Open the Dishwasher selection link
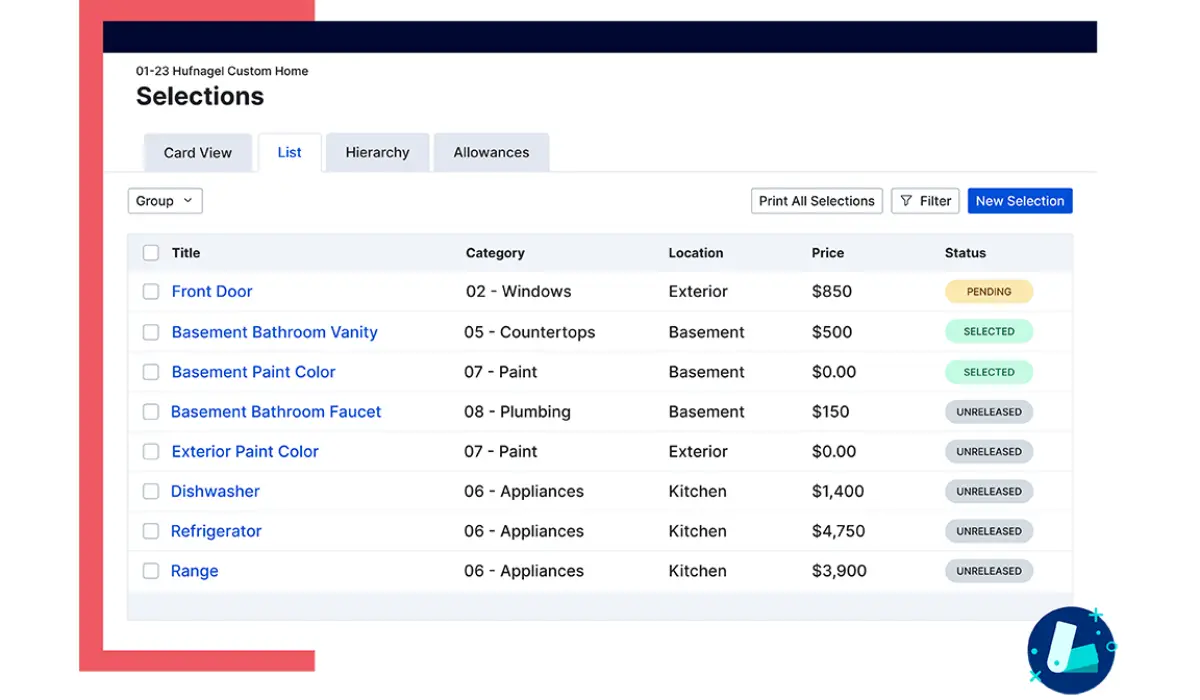This screenshot has height=700, width=1200. pyautogui.click(x=215, y=492)
